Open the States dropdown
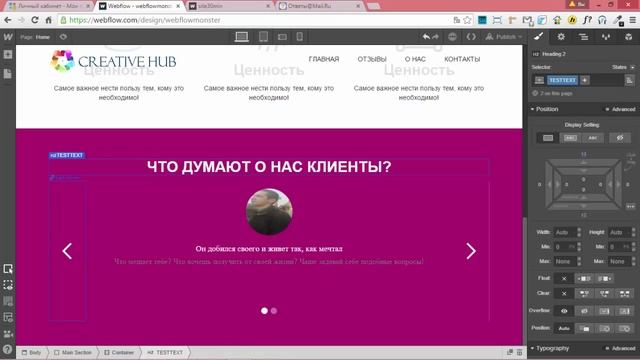This screenshot has width=640, height=360. coord(624,67)
